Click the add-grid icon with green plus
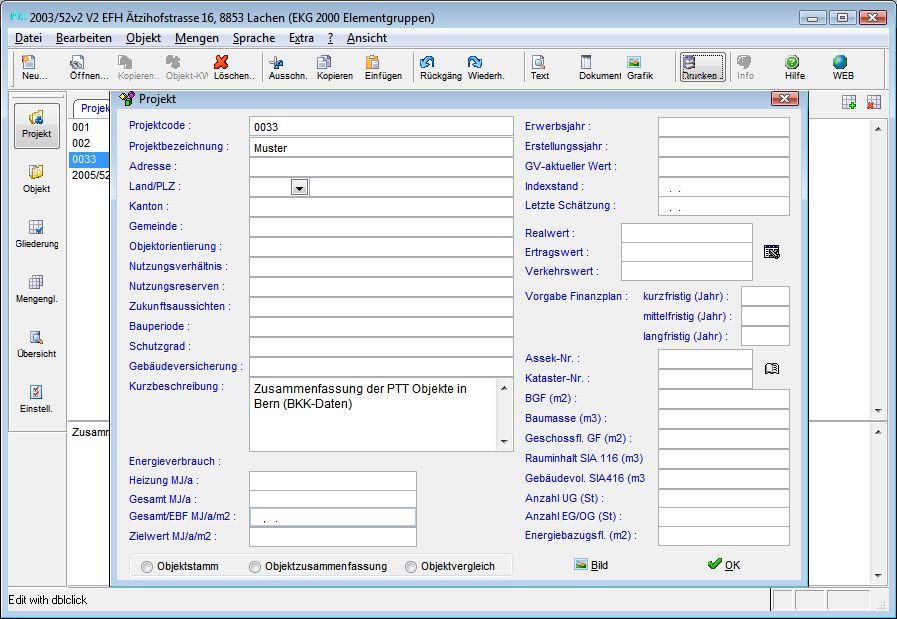The width and height of the screenshot is (897, 619). tap(849, 102)
